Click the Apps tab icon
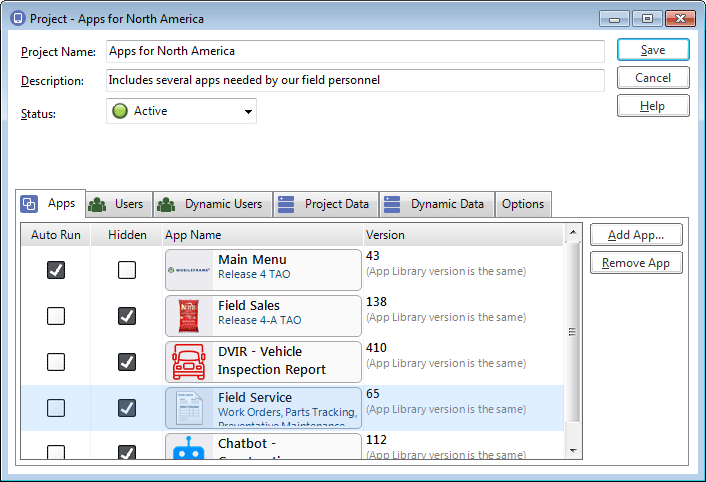 pyautogui.click(x=29, y=204)
